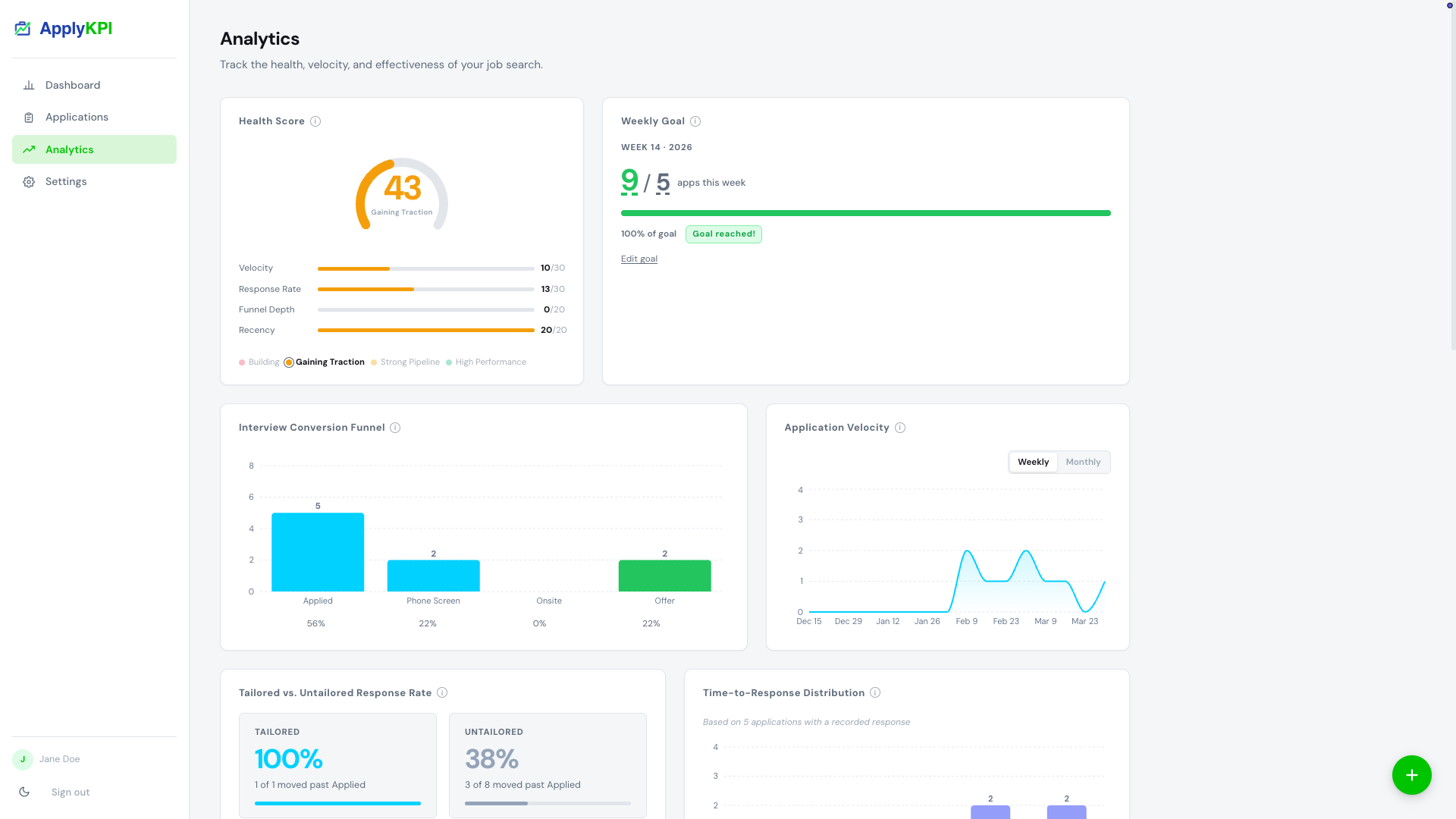The image size is (1456, 819).
Task: Open the Applications menu entry
Action: (x=77, y=117)
